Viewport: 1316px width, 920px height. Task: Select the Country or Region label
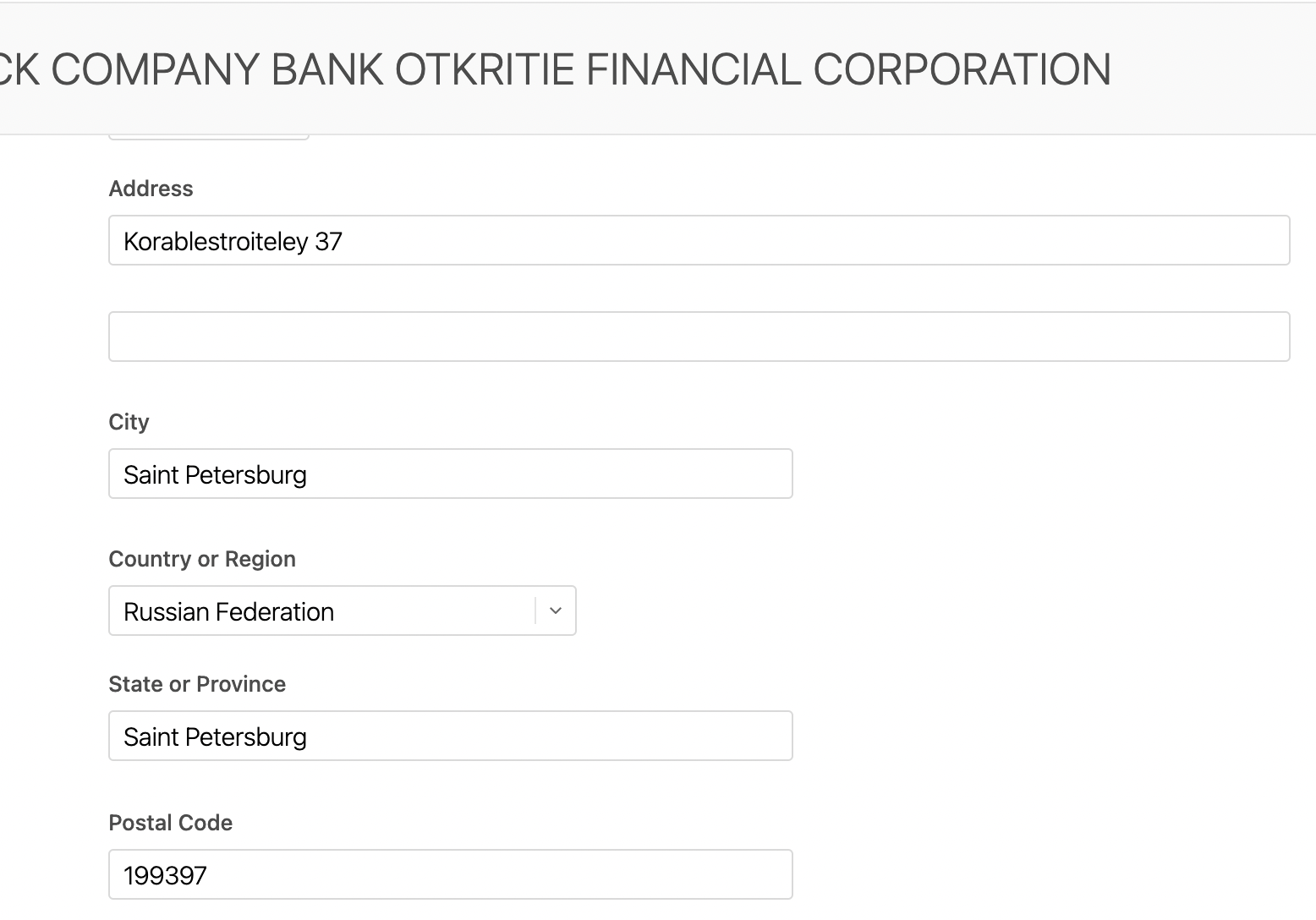click(202, 559)
